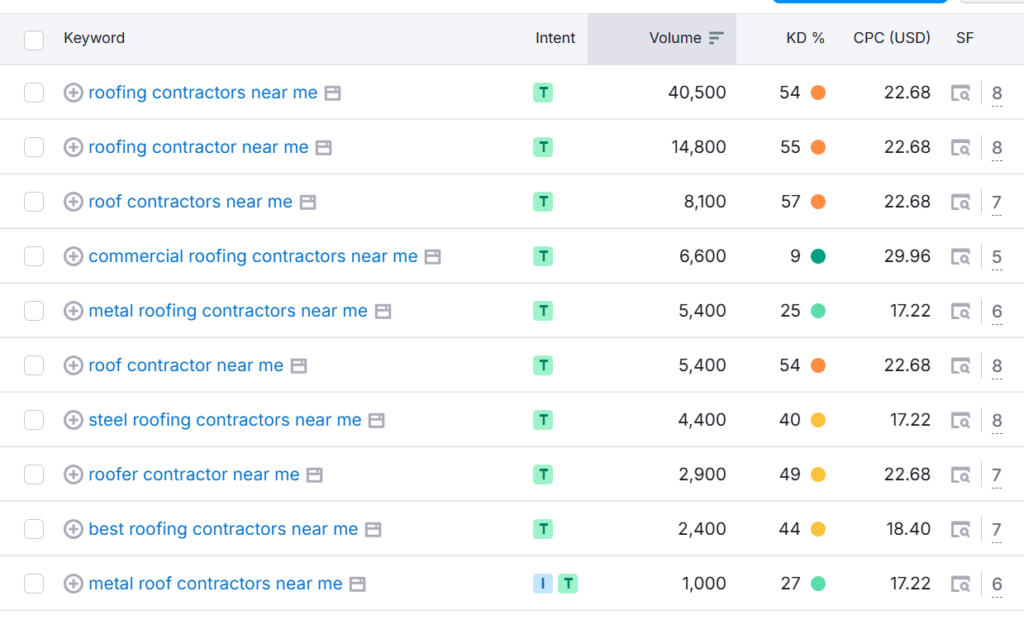Select checkbox for 'metal roofing contractors near me'
Viewport: 1024px width, 620px height.
tap(34, 311)
